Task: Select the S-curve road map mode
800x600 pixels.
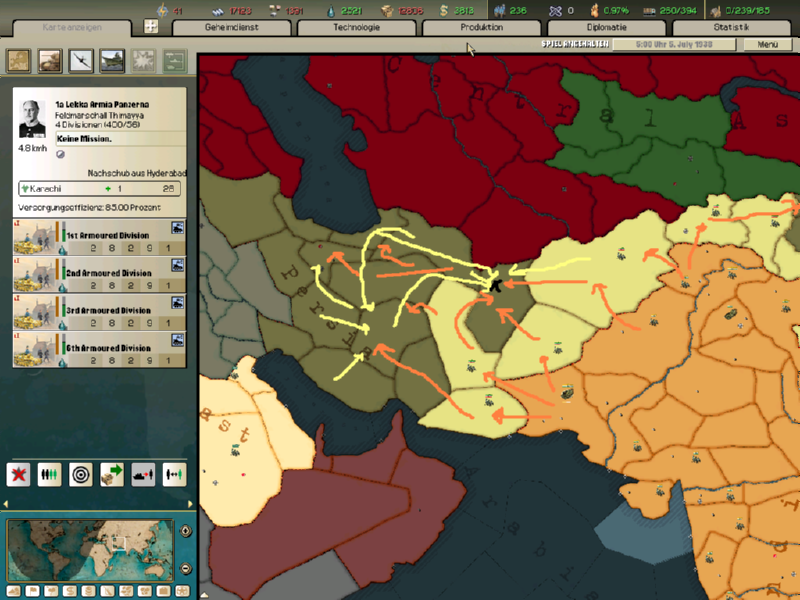Action: click(70, 591)
